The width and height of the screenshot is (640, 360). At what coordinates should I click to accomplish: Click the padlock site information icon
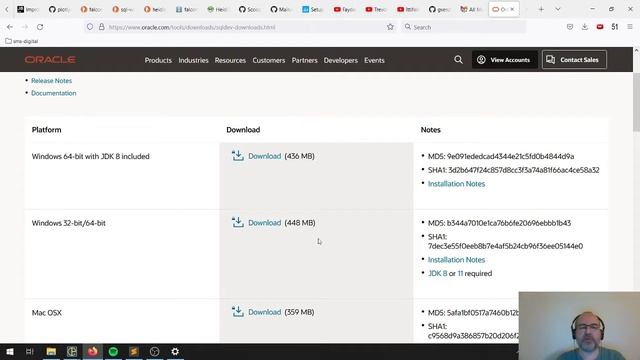(x=102, y=27)
